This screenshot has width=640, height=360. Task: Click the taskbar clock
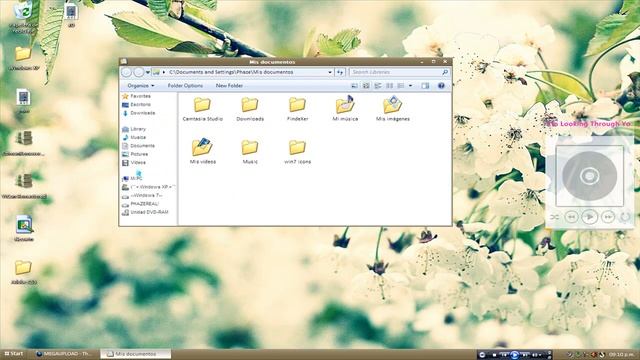tap(622, 354)
